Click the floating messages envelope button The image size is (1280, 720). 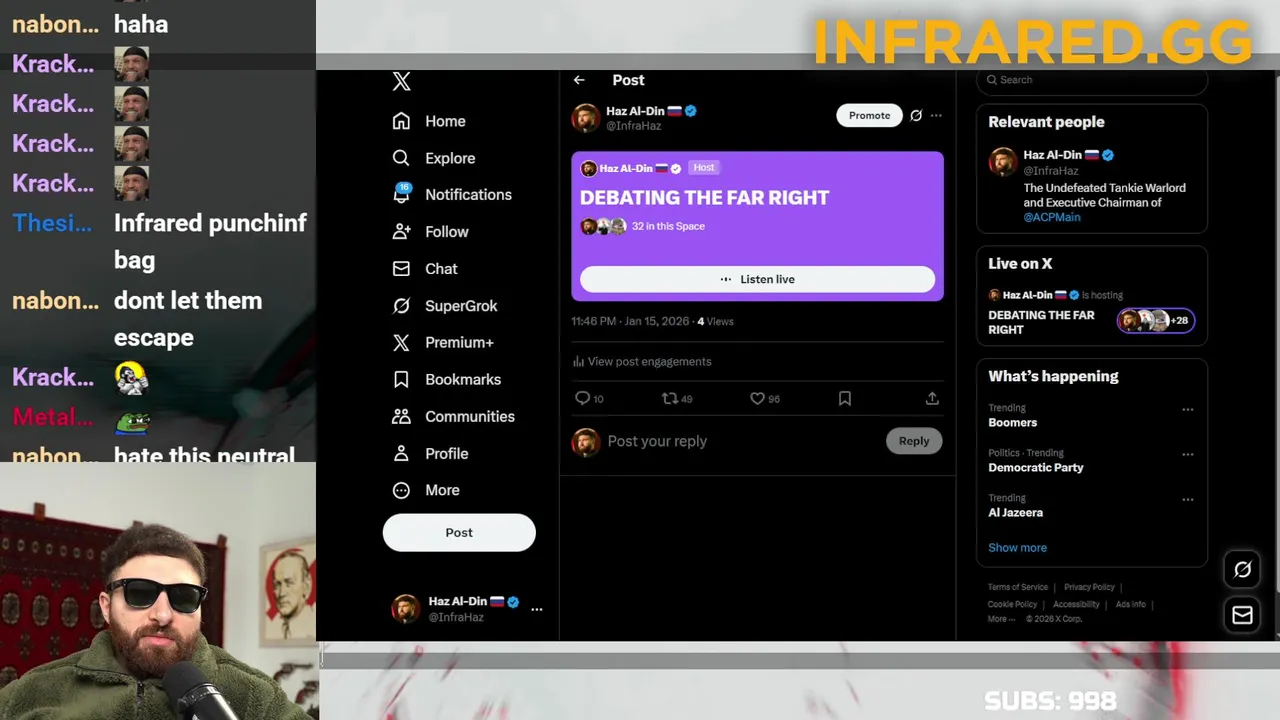coord(1243,616)
